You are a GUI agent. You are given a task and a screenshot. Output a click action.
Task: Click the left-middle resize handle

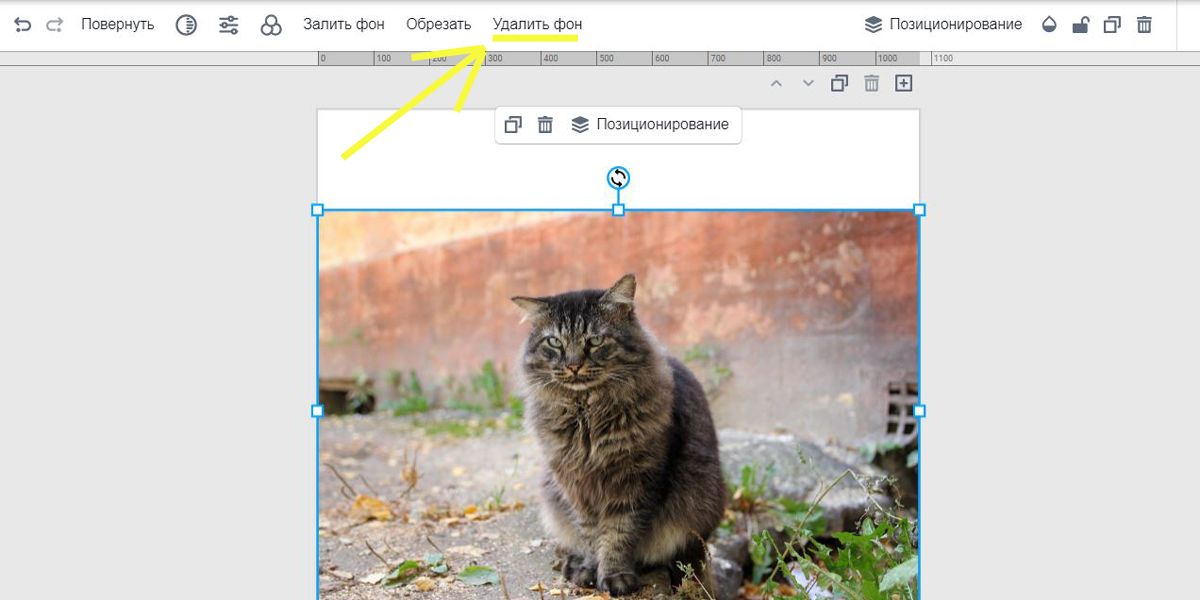coord(318,411)
